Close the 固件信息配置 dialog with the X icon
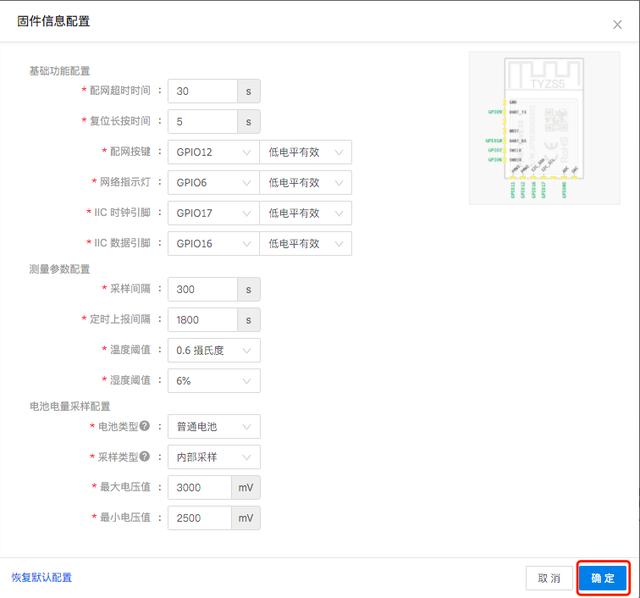 (617, 24)
